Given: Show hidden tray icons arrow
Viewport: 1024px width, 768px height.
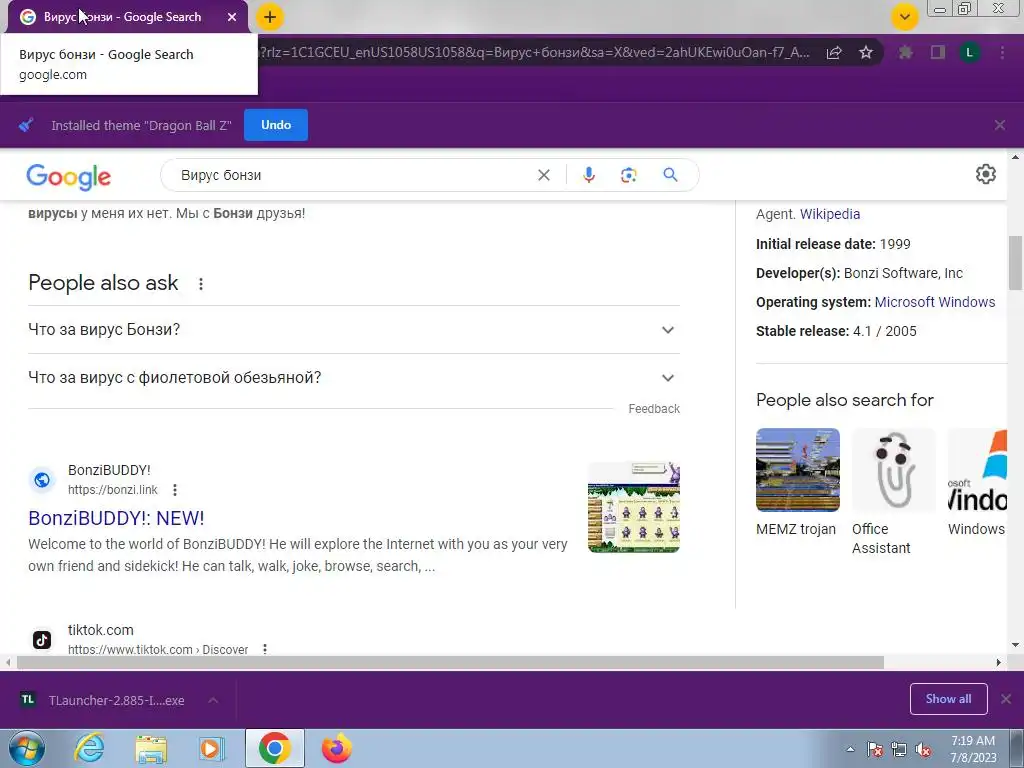Looking at the screenshot, I should 850,749.
